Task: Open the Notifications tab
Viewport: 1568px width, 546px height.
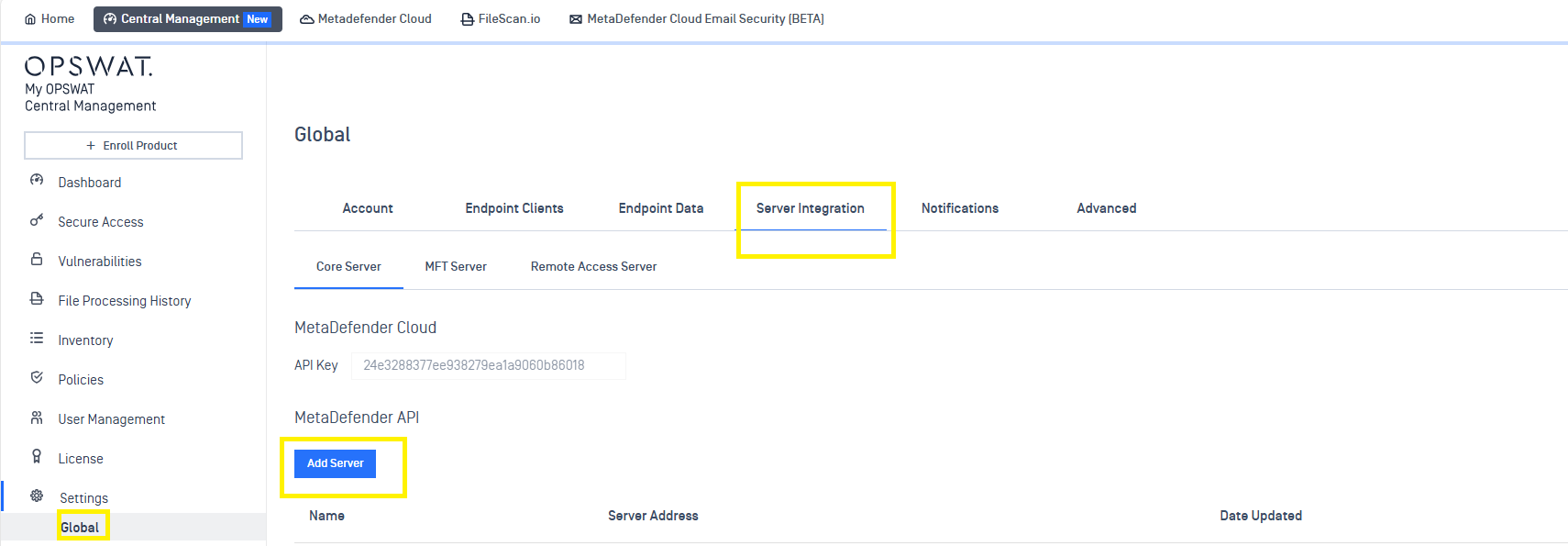Action: point(959,208)
